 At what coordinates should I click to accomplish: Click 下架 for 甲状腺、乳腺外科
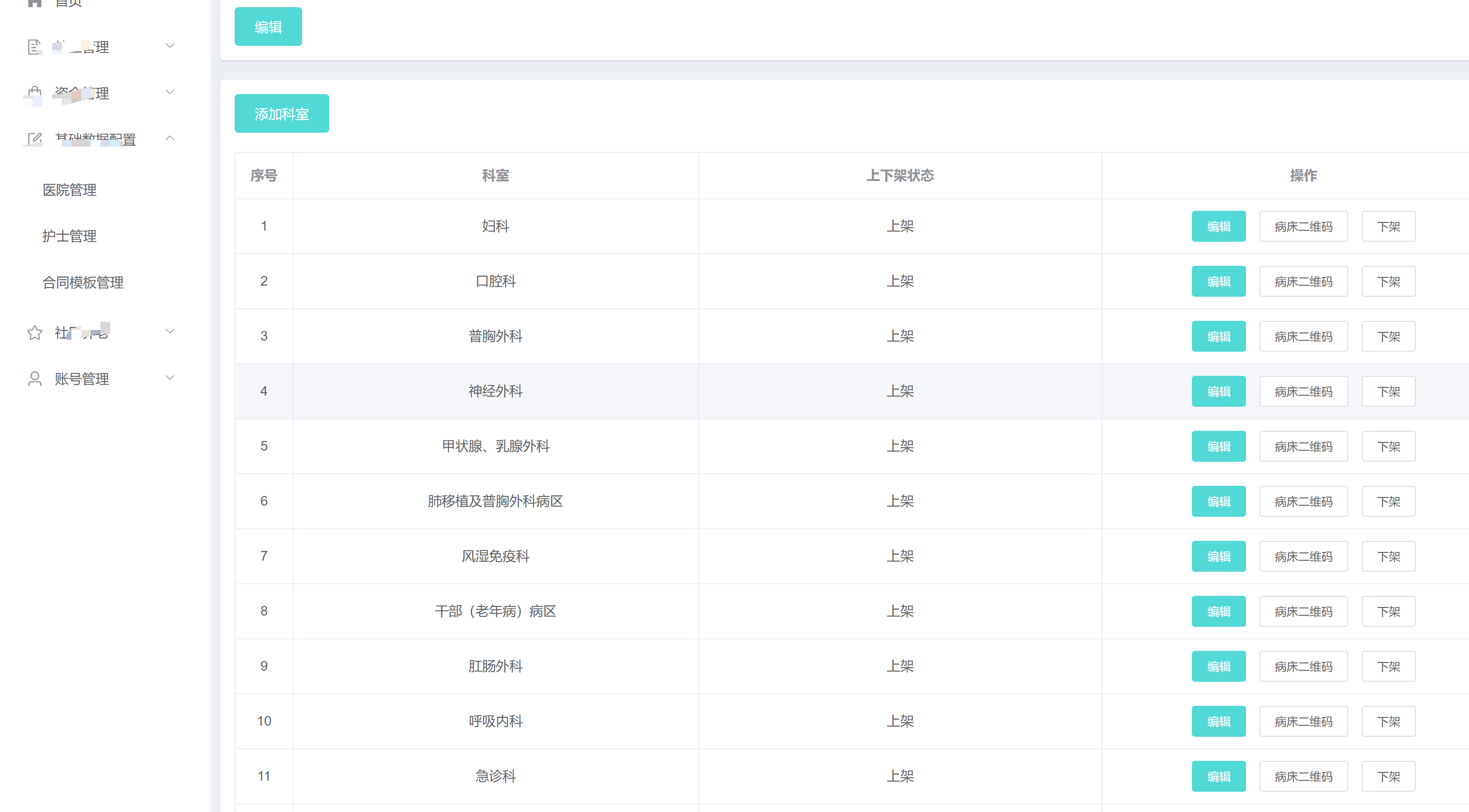point(1388,446)
